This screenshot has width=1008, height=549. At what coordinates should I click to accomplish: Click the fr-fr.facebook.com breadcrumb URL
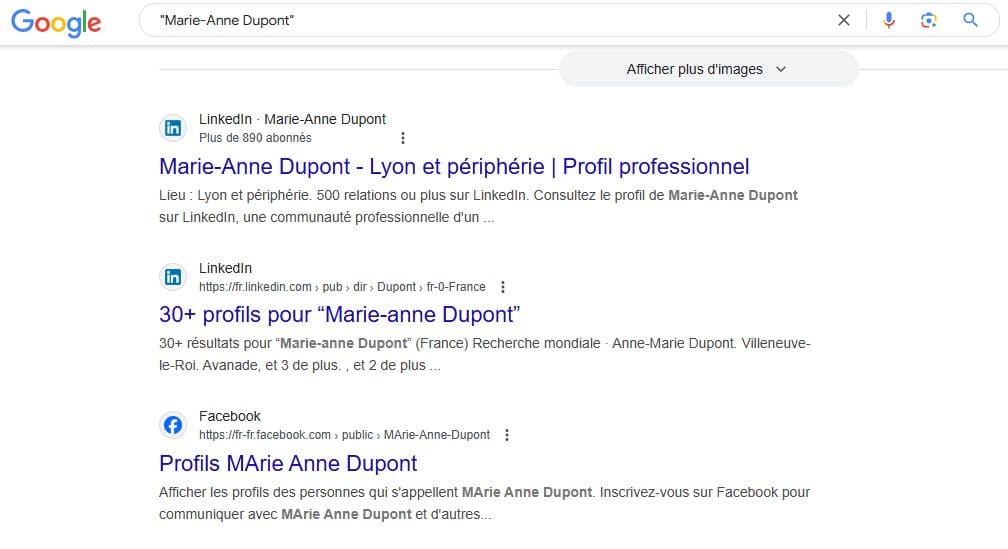click(344, 435)
